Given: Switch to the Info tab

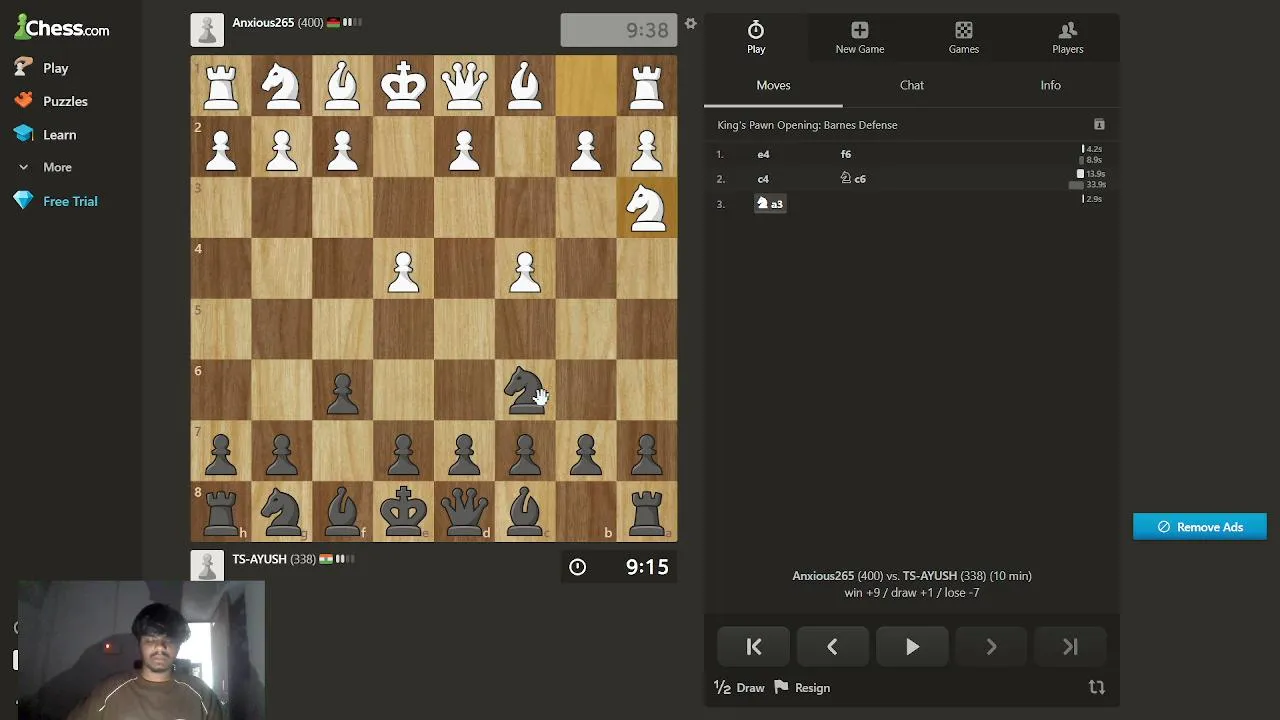Looking at the screenshot, I should pyautogui.click(x=1050, y=86).
